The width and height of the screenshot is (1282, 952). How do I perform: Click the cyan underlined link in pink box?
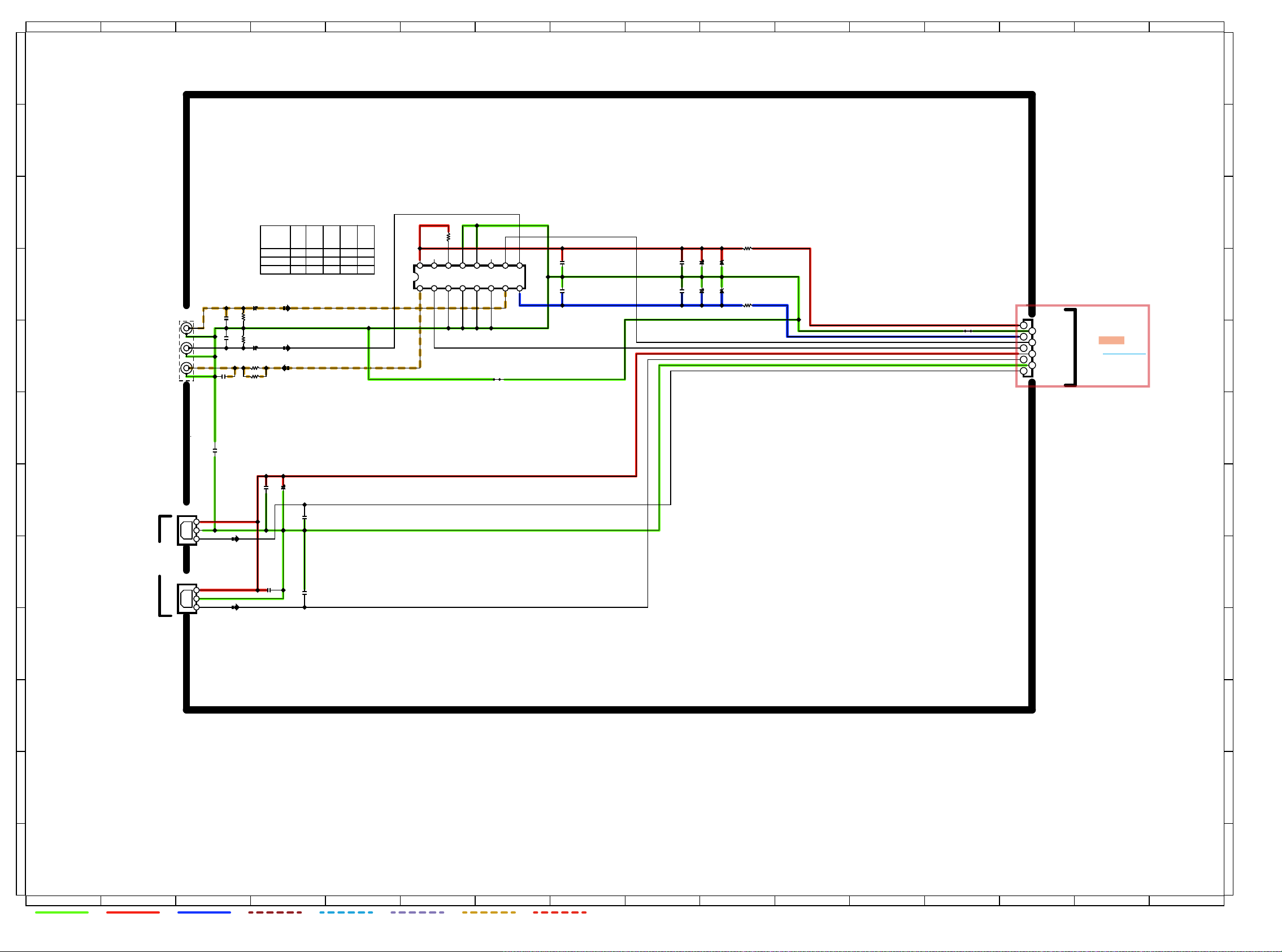tap(1124, 354)
